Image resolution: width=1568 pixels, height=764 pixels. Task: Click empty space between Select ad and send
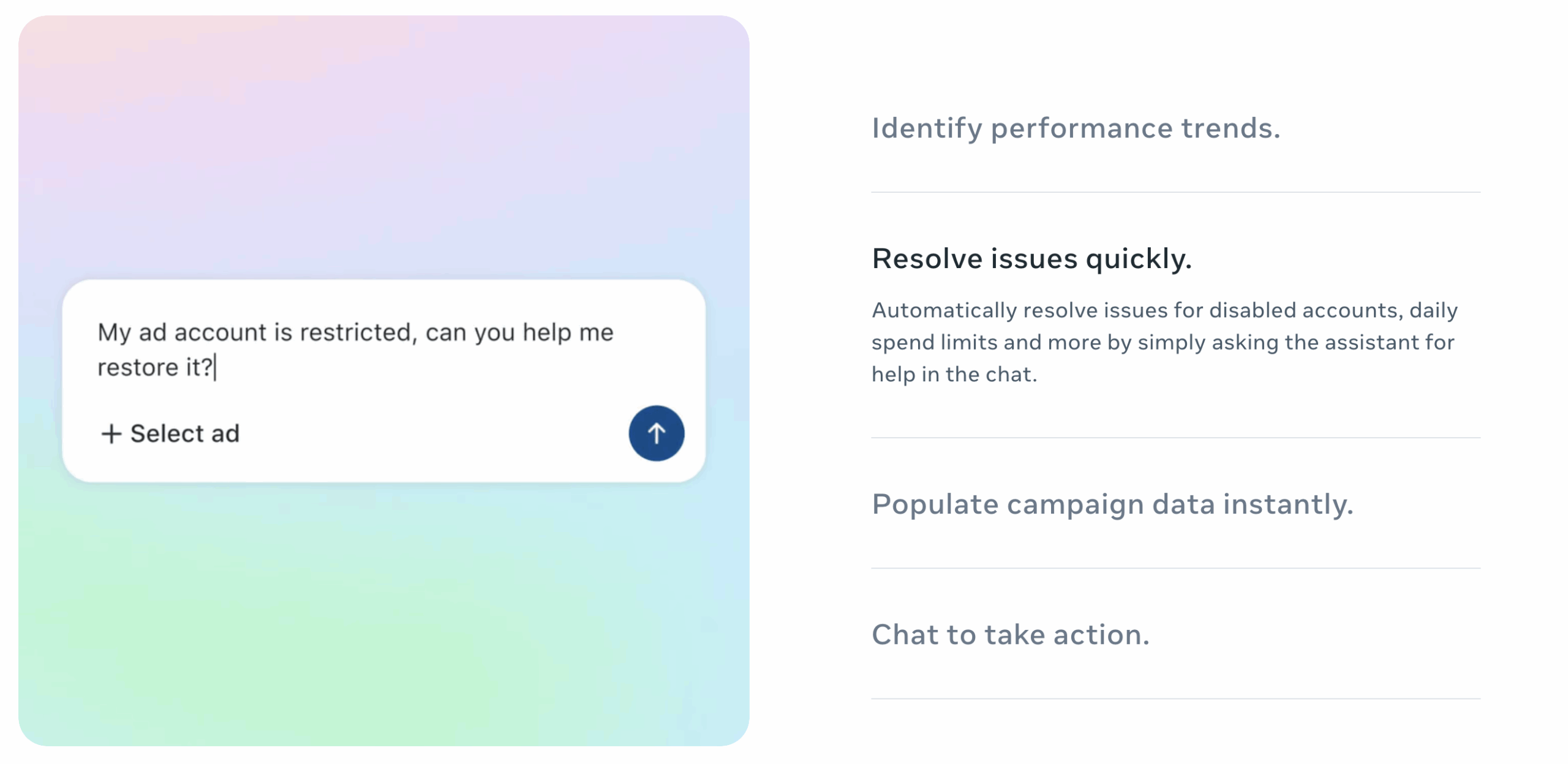click(429, 433)
